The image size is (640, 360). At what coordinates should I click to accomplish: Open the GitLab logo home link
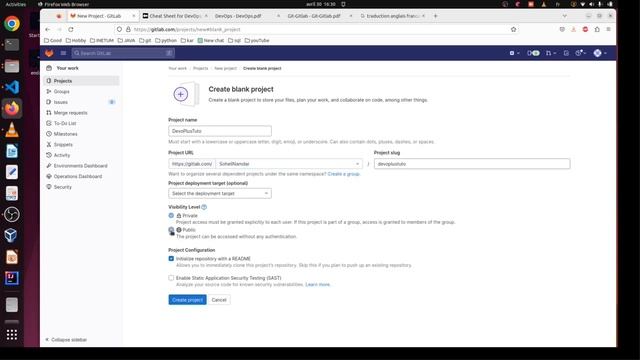49,53
